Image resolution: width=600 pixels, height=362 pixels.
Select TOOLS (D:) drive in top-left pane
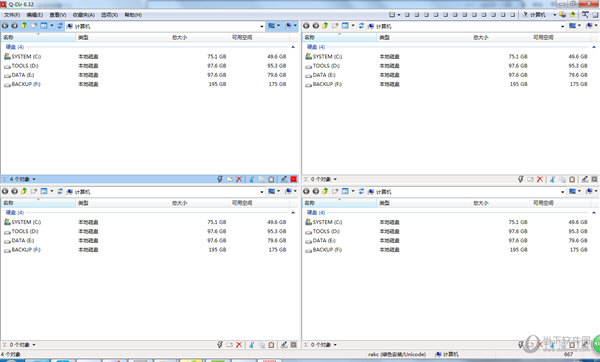pos(21,66)
